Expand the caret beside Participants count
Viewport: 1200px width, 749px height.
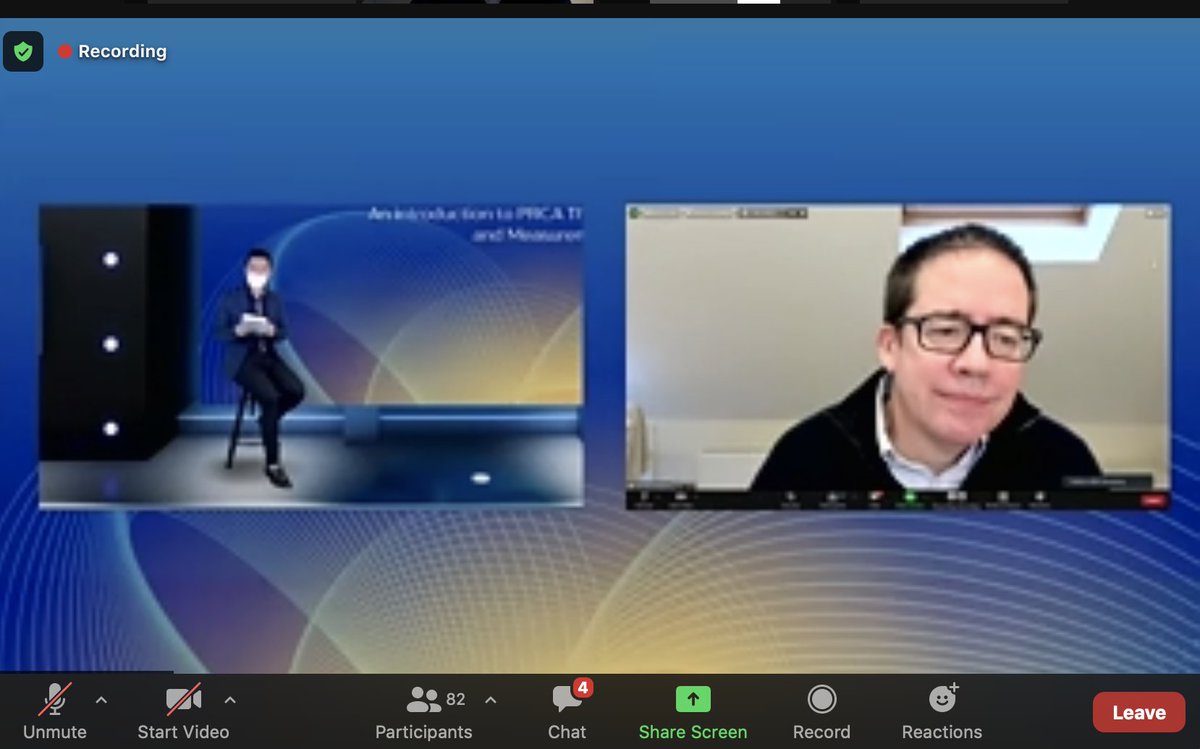pos(490,700)
